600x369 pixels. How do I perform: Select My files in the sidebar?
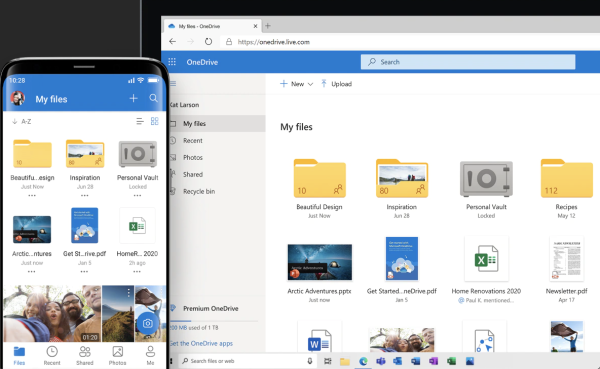coord(217,124)
